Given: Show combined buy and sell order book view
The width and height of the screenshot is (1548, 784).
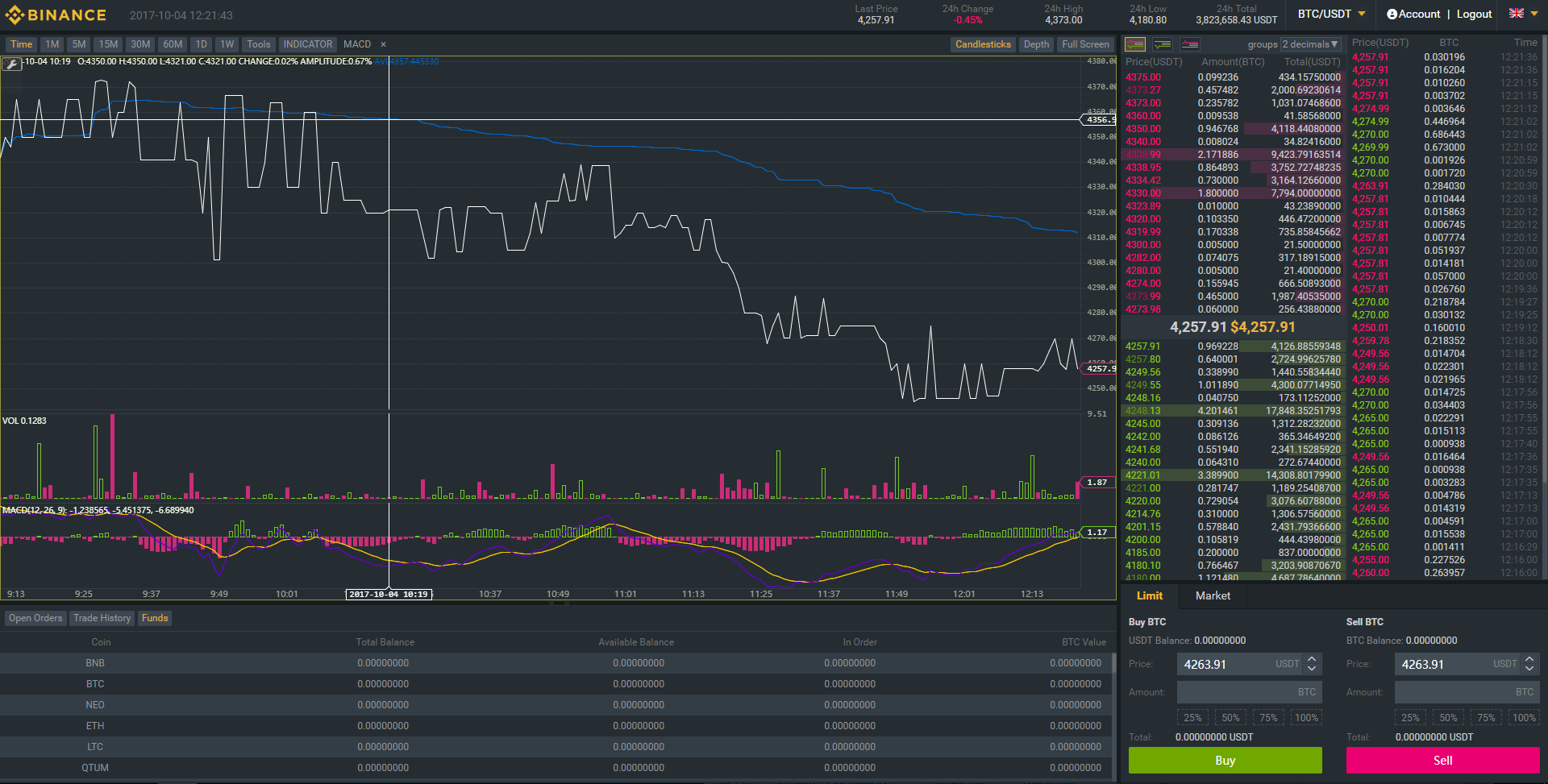Looking at the screenshot, I should pyautogui.click(x=1135, y=44).
